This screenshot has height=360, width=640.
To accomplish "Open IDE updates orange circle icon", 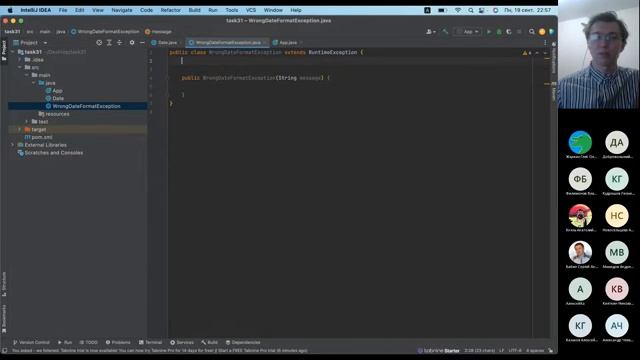I will (x=542, y=31).
